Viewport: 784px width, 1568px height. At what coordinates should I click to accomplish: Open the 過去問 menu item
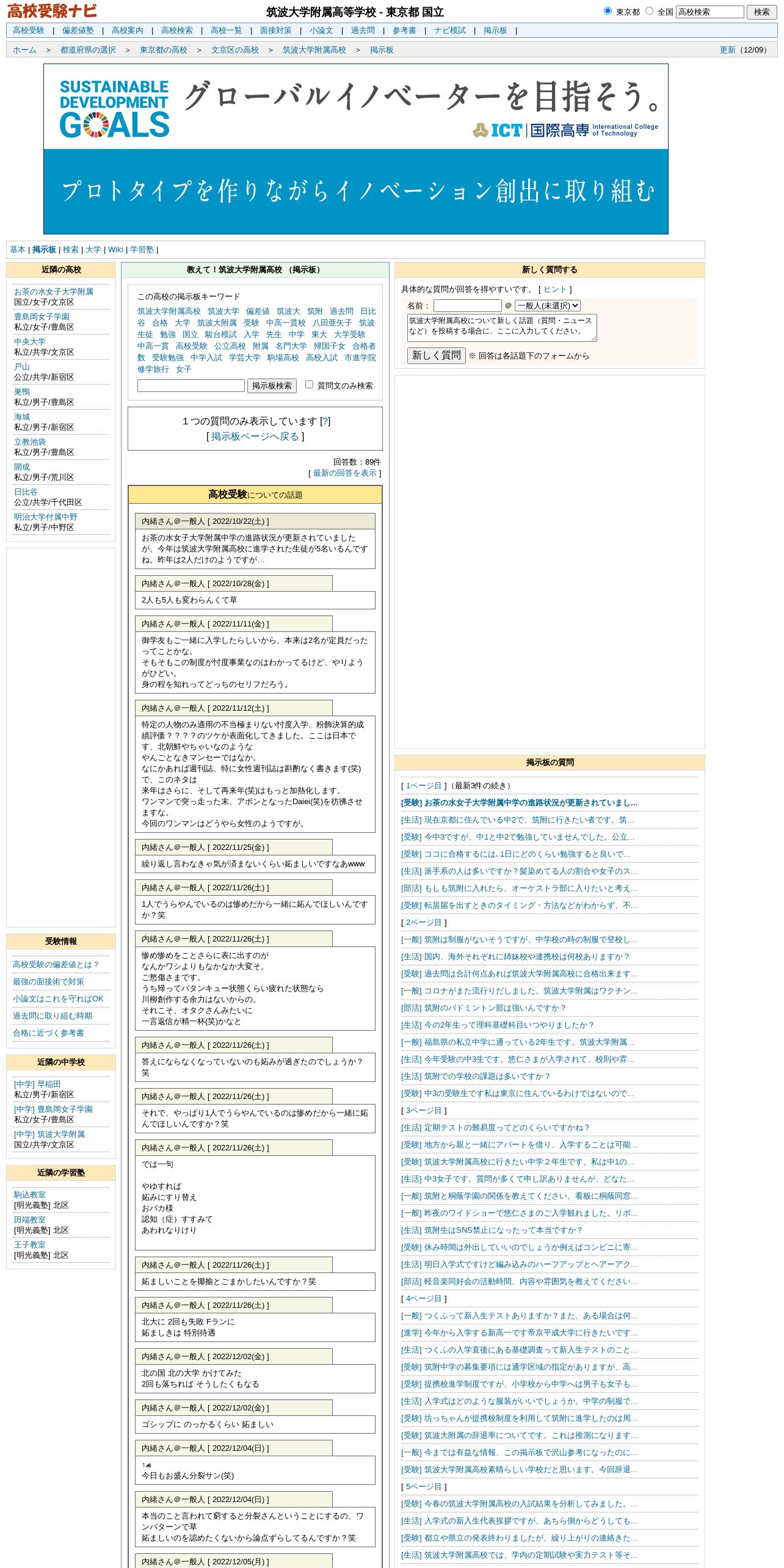pos(363,31)
